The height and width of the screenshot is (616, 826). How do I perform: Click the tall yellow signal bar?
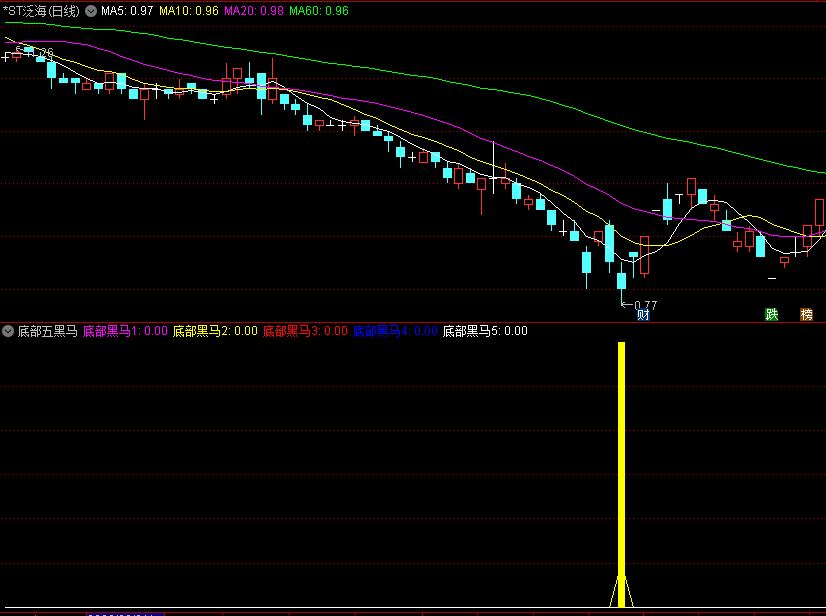(622, 474)
